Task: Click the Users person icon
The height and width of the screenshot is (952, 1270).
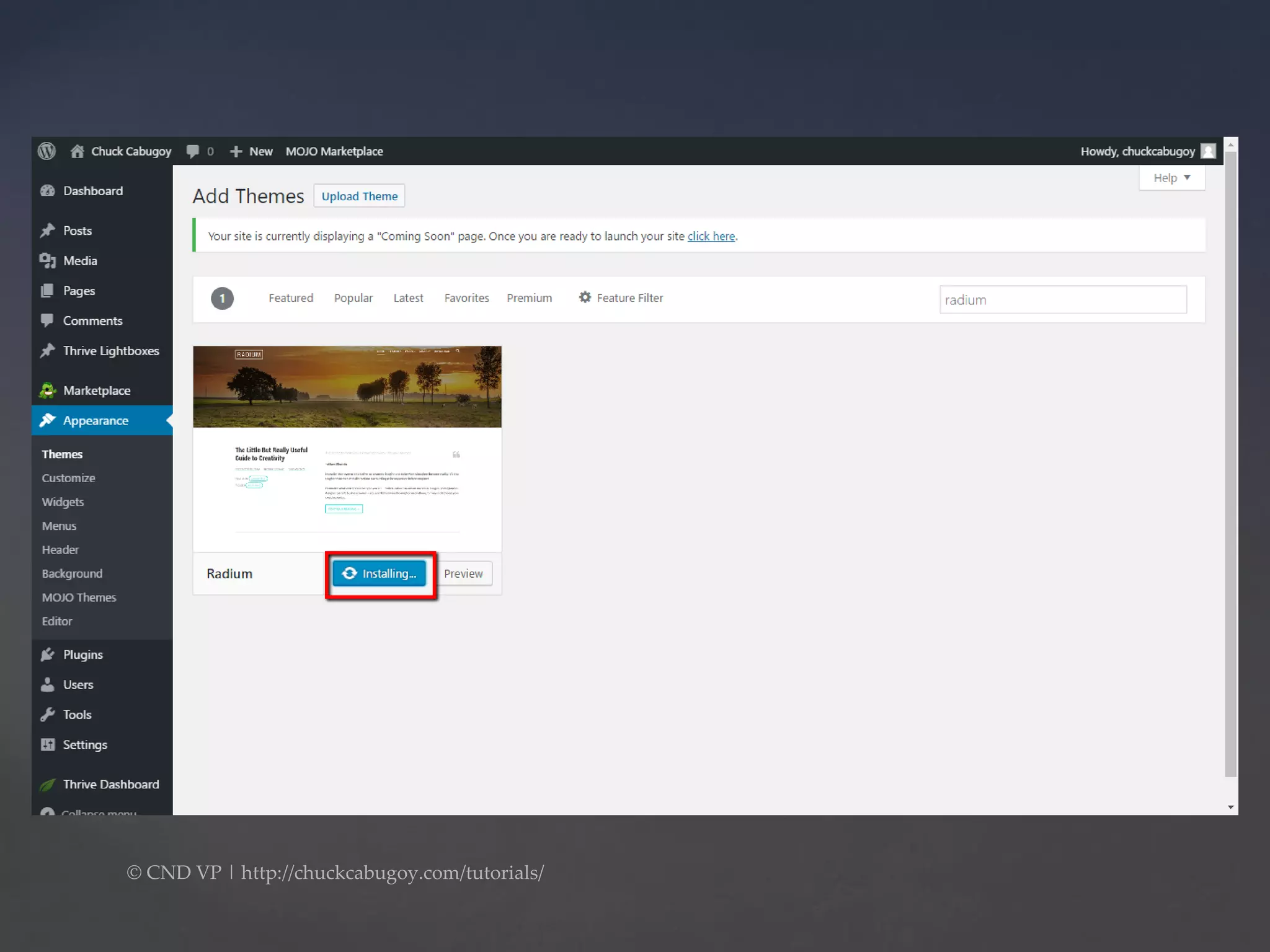Action: click(x=48, y=684)
